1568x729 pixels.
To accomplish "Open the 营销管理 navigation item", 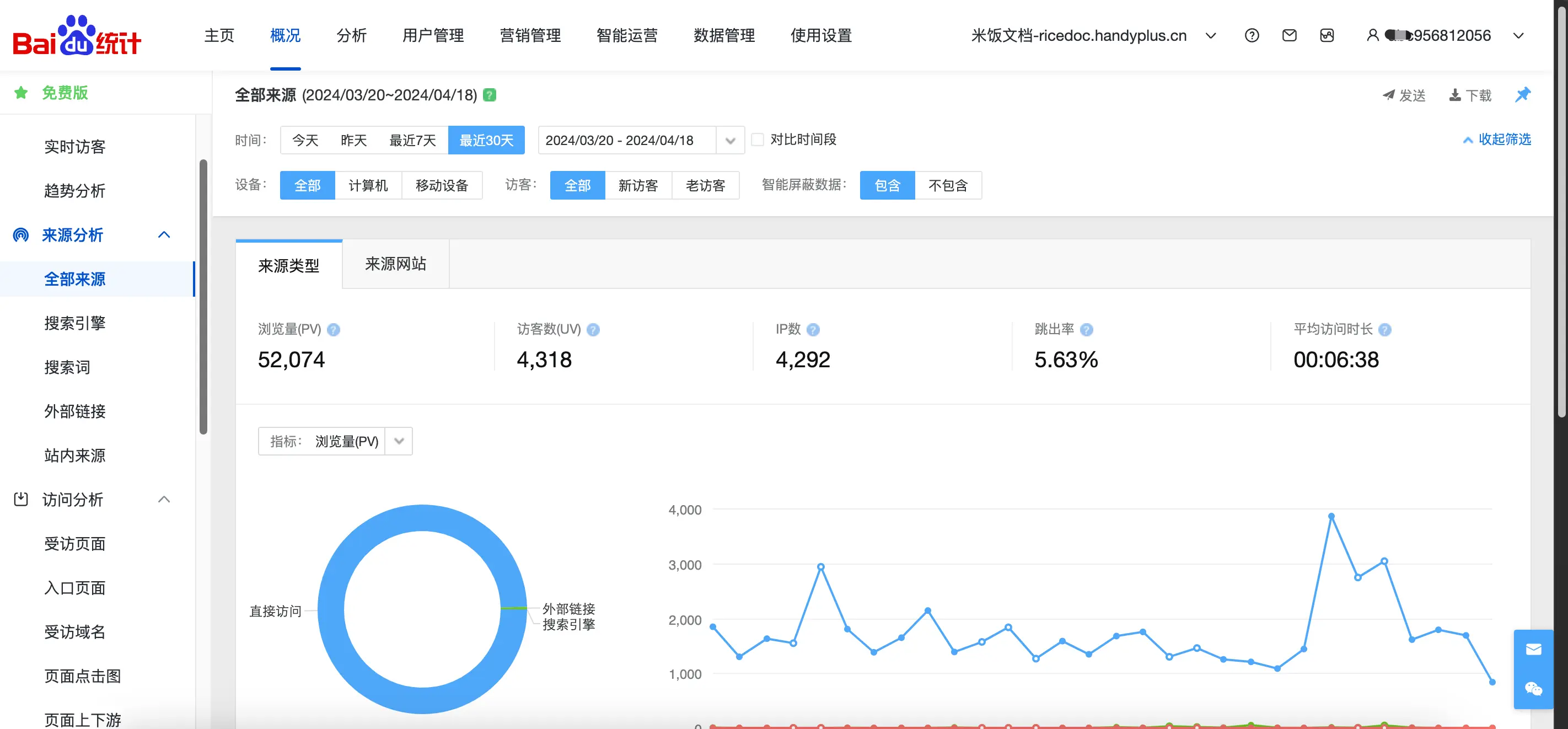I will tap(530, 35).
